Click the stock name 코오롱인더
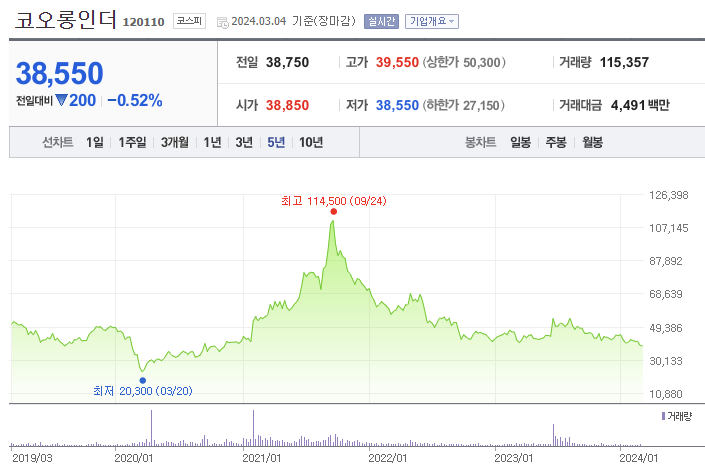Screen dimensions: 705x476 [x=66, y=20]
